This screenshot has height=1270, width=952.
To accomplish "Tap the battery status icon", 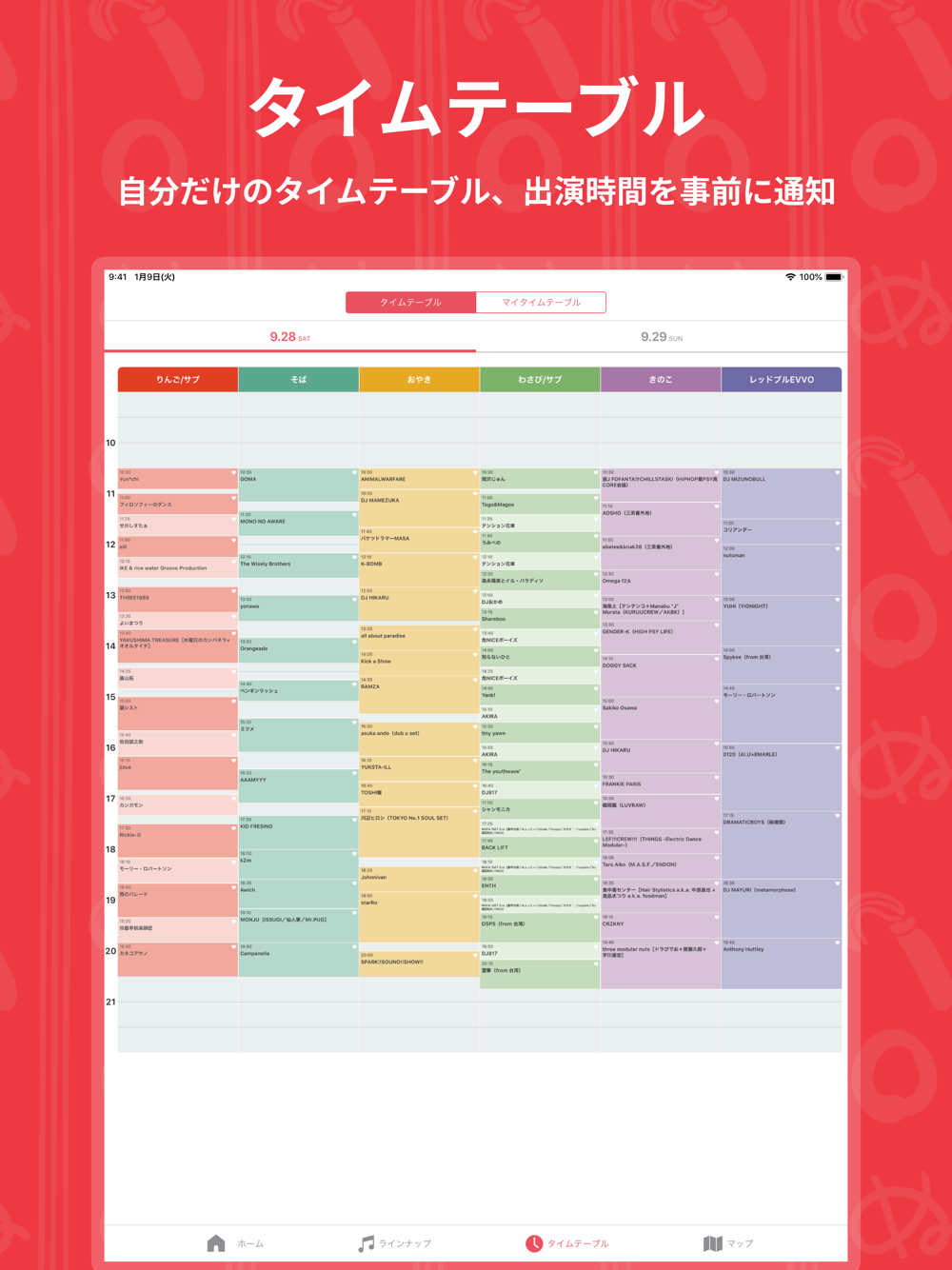I will pyautogui.click(x=834, y=277).
